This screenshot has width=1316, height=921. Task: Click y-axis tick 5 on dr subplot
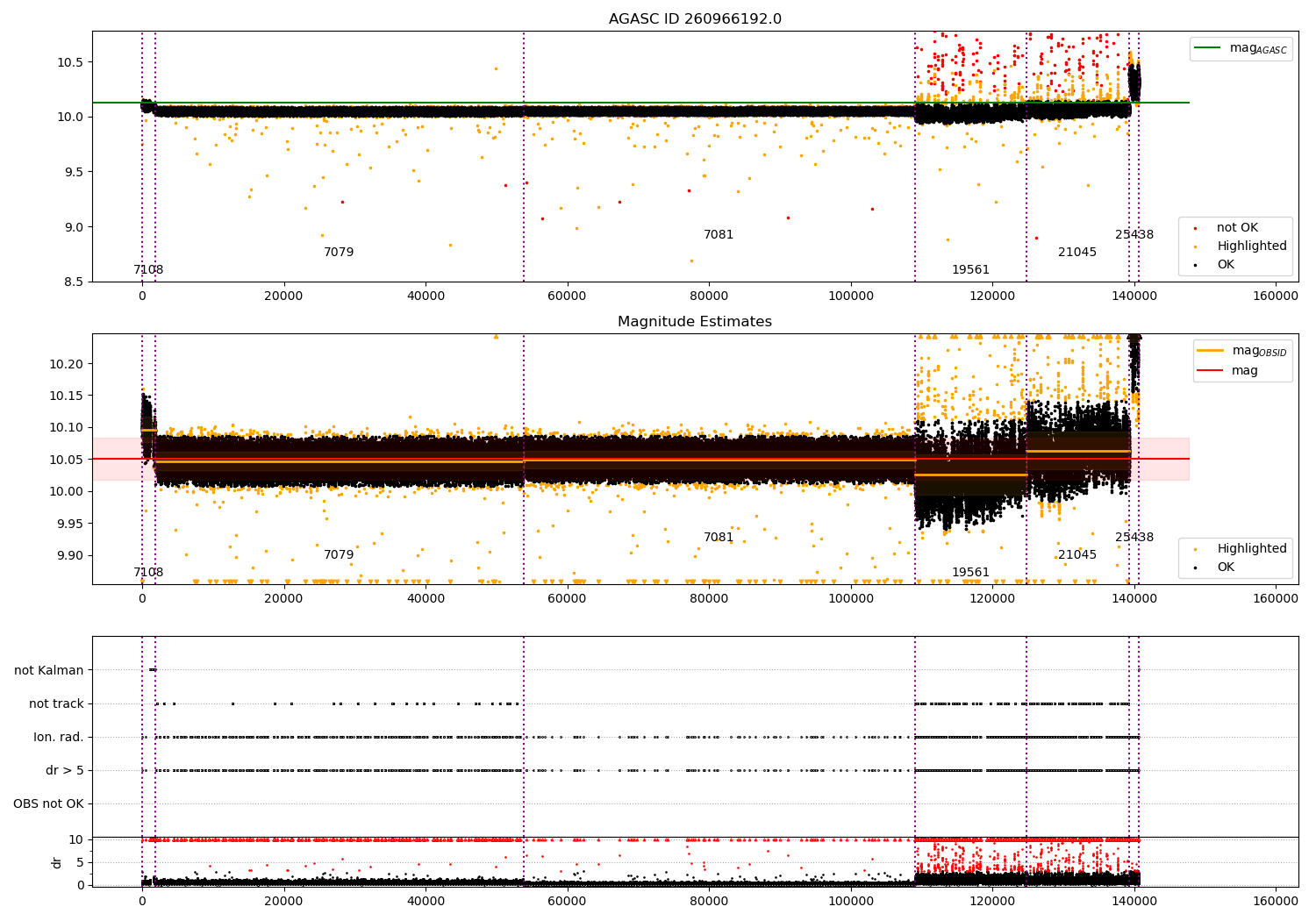[x=81, y=862]
